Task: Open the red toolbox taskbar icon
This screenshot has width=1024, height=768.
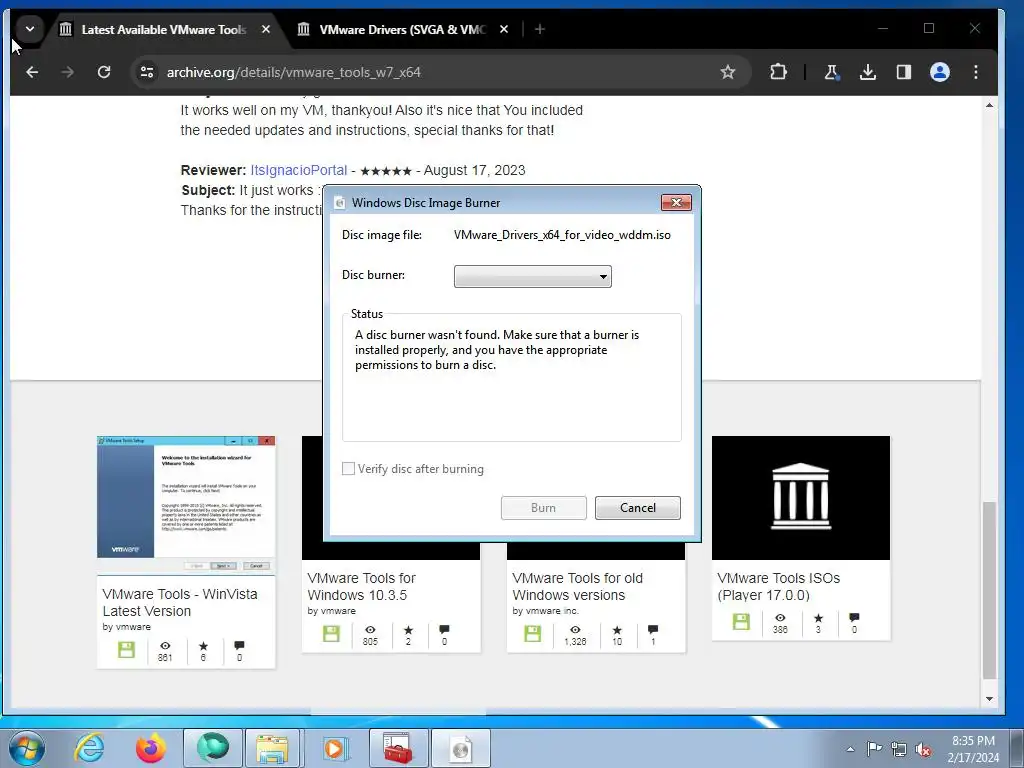Action: point(398,748)
